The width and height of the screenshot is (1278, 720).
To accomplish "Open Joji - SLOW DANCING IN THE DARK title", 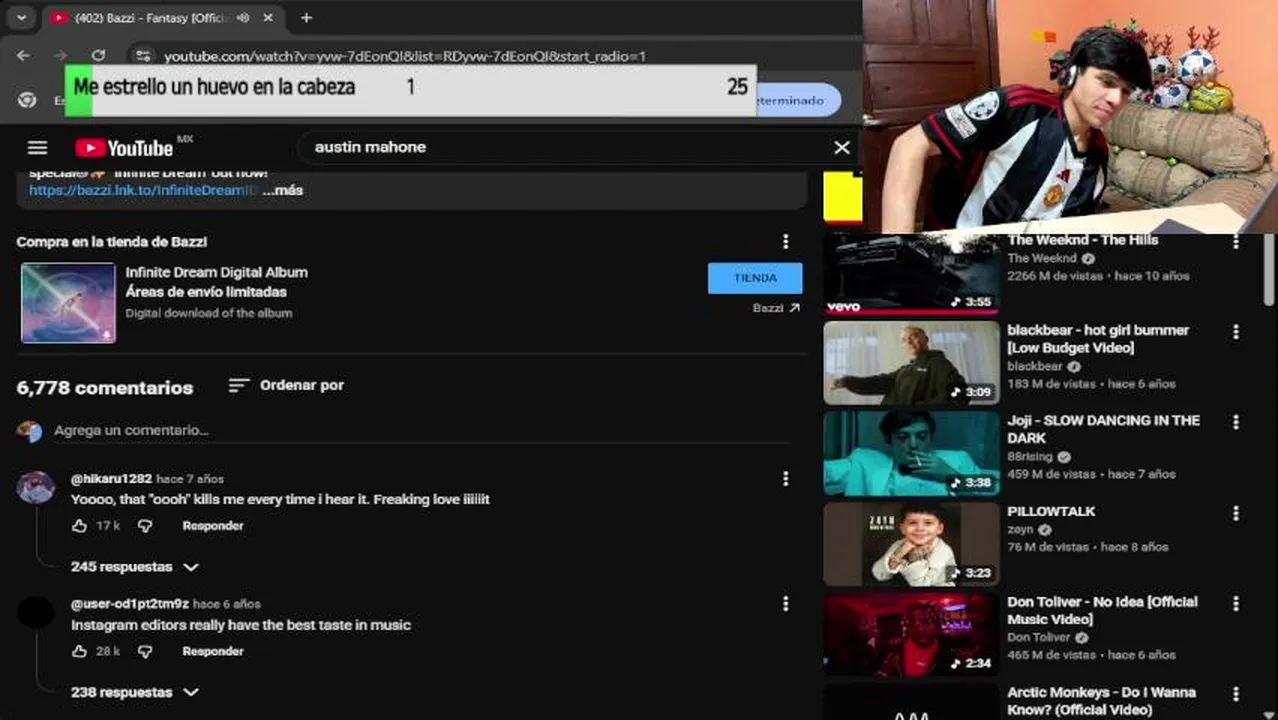I will click(x=1103, y=429).
